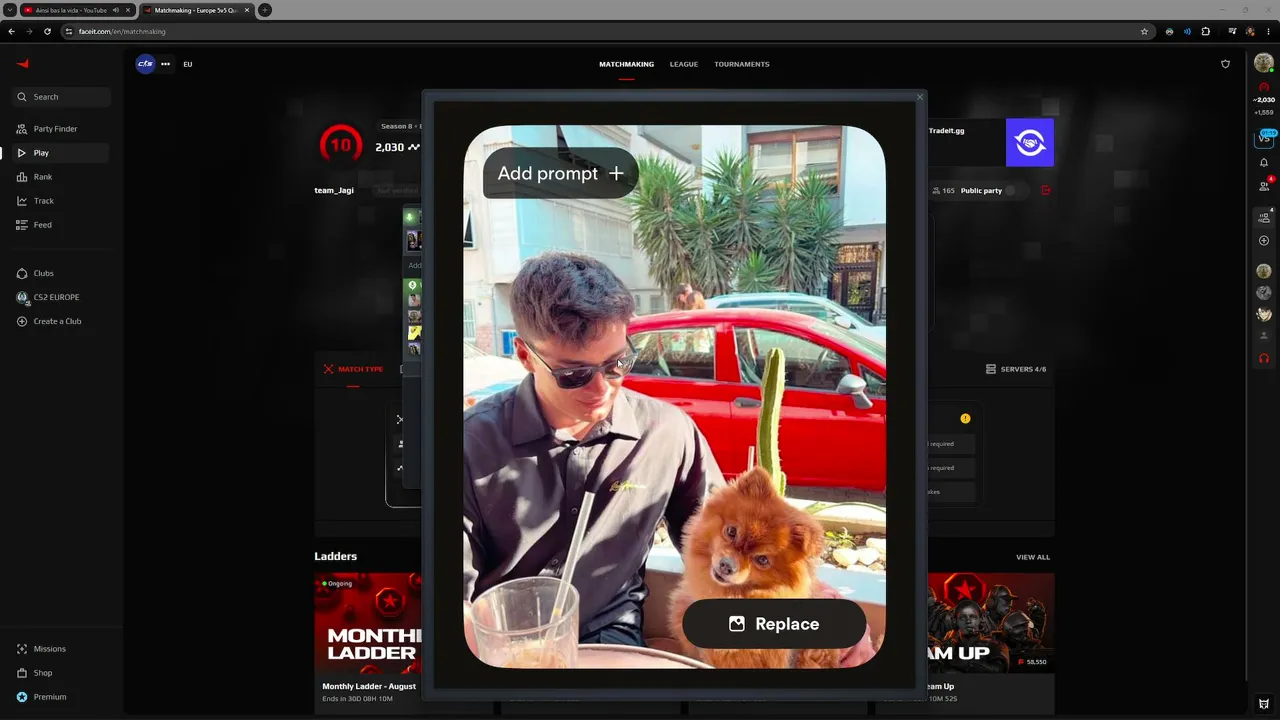Click the first friend avatar in right bar
Viewport: 1280px width, 720px height.
pos(1264,271)
